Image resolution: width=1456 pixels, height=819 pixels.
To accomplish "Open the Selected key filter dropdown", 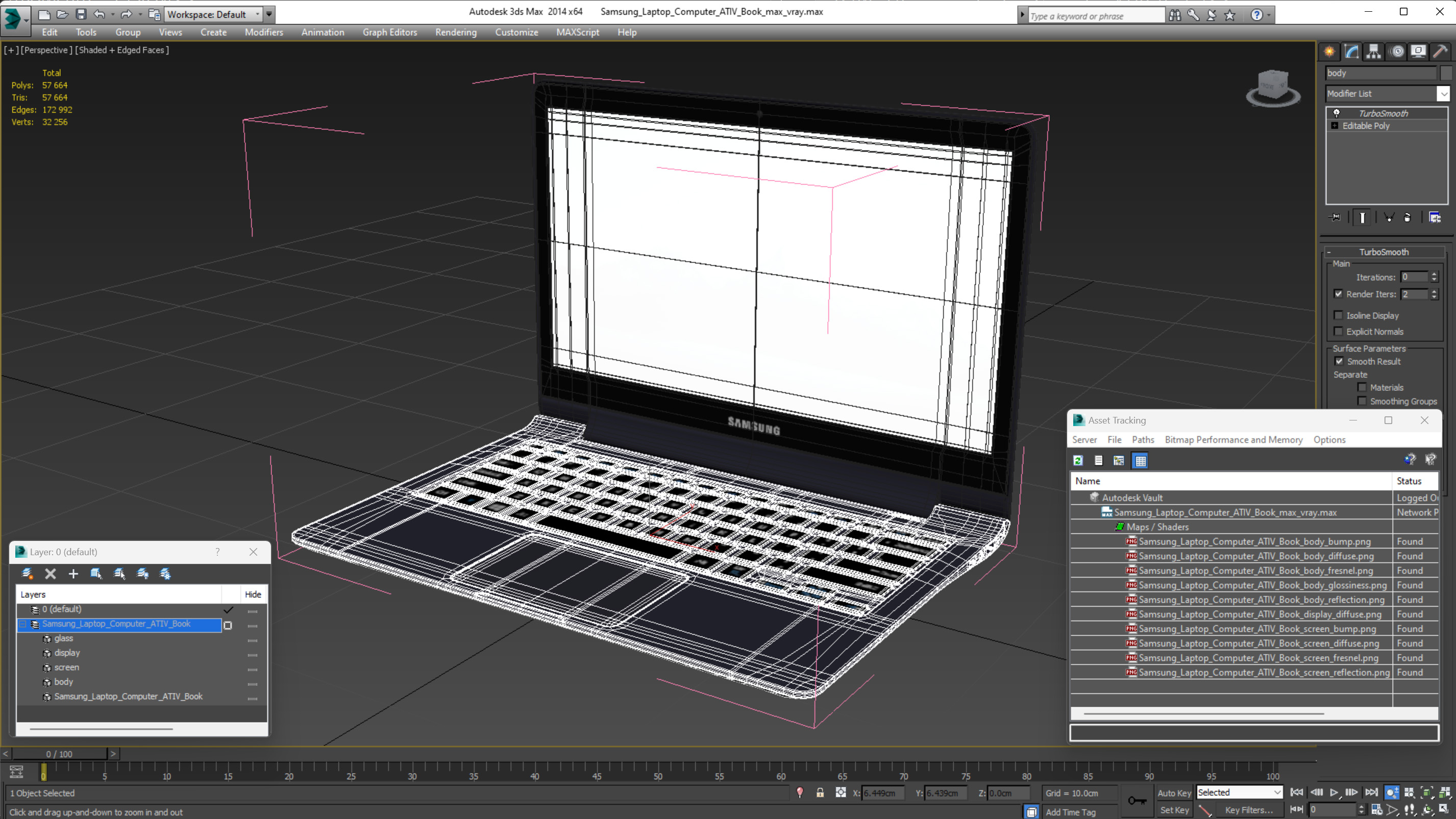I will [1276, 792].
